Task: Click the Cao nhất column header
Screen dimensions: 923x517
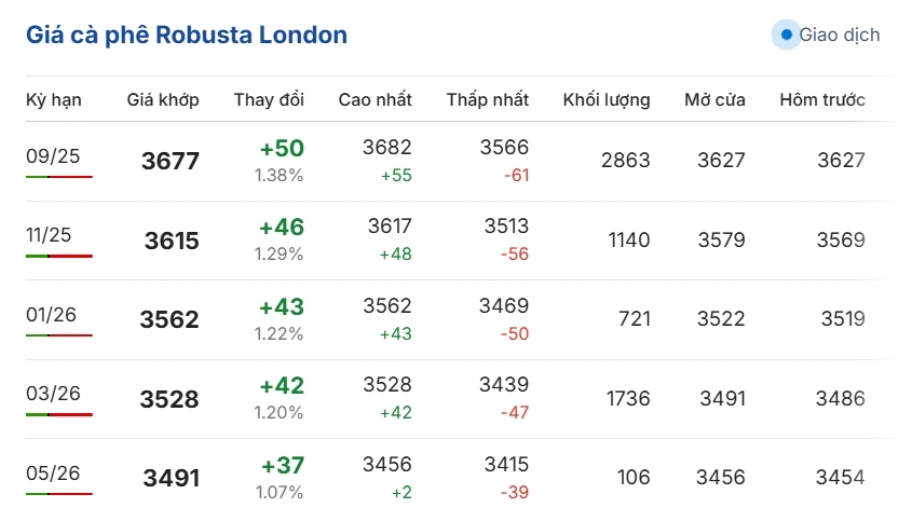Action: pyautogui.click(x=375, y=100)
